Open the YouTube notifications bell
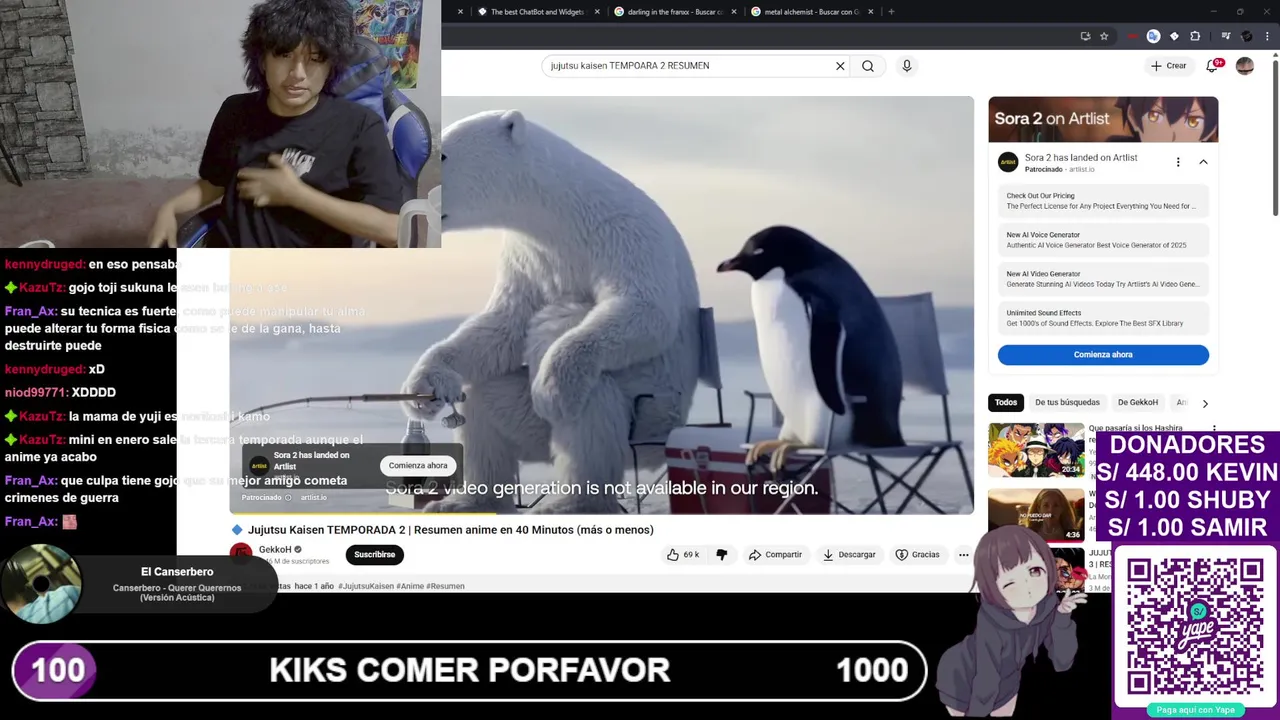Viewport: 1280px width, 720px height. [1212, 66]
